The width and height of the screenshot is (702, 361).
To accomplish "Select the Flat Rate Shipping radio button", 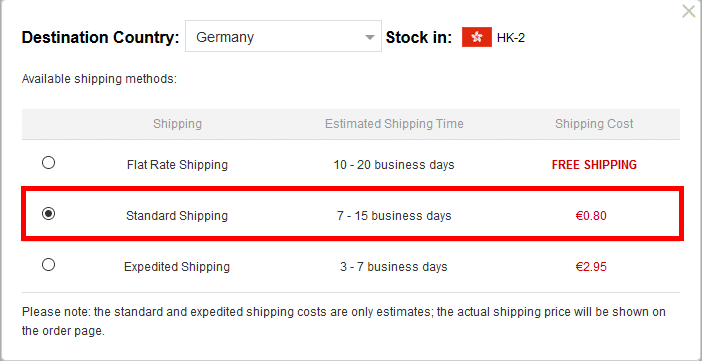I will coord(48,162).
